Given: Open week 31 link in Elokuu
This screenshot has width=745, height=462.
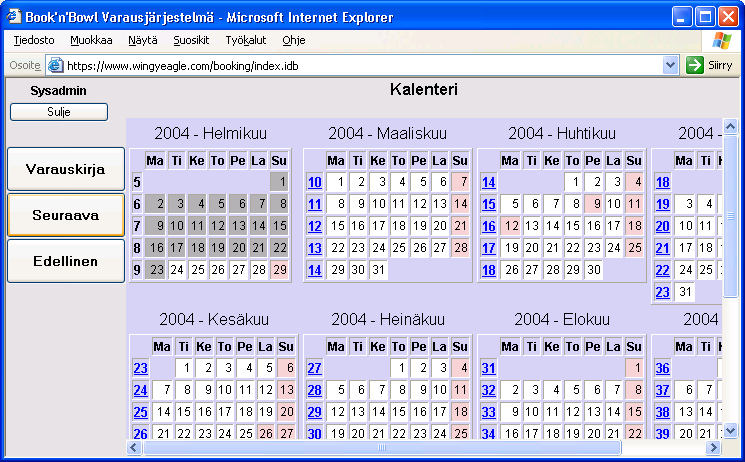Looking at the screenshot, I should click(x=488, y=368).
